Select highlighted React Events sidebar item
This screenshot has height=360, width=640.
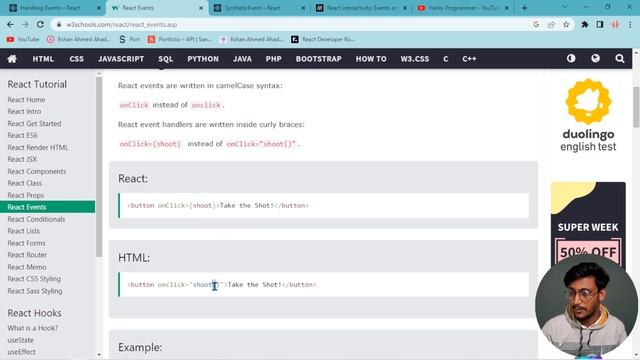[x=47, y=207]
